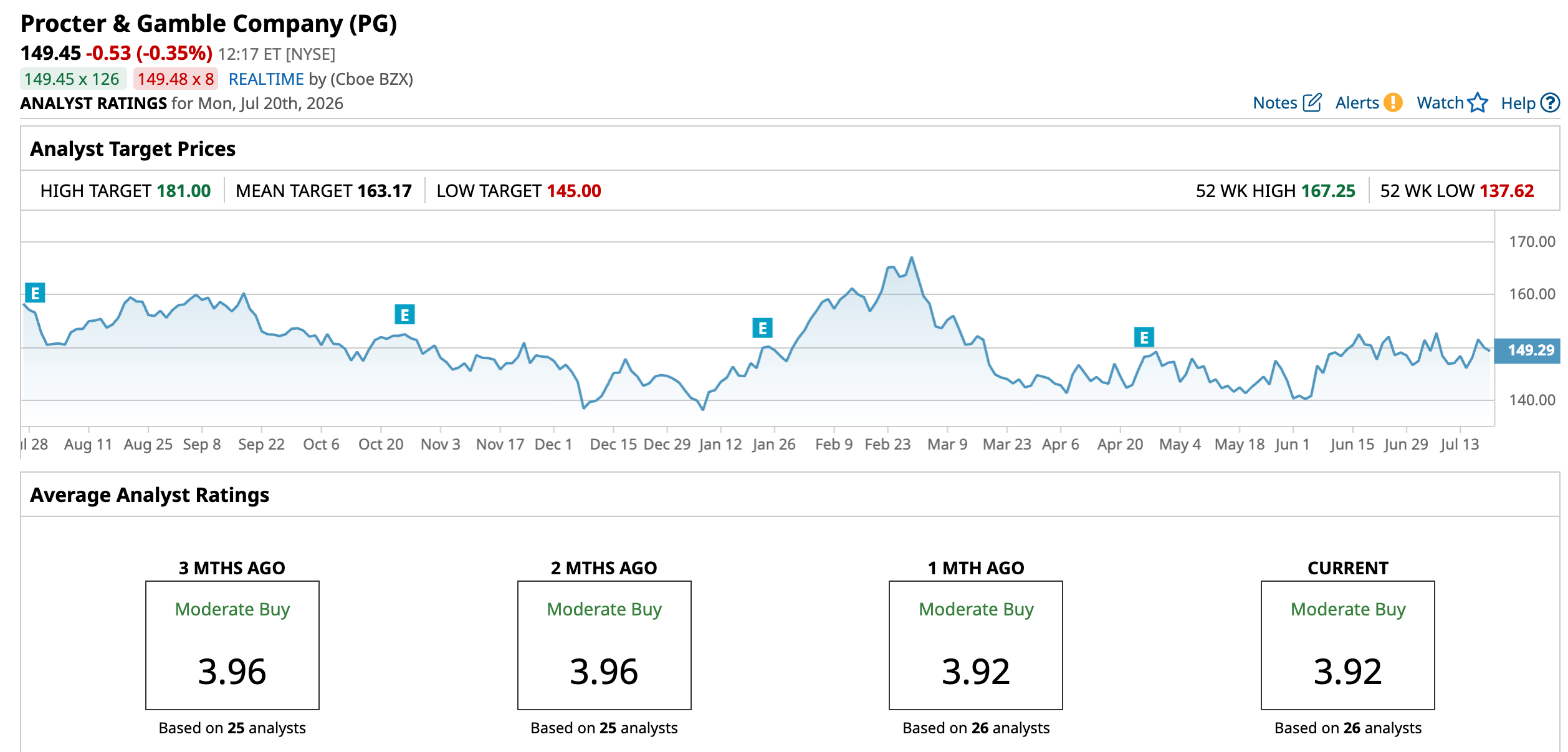The width and height of the screenshot is (1568, 752).
Task: Click the 3 MTHS AGO column label
Action: pos(232,569)
